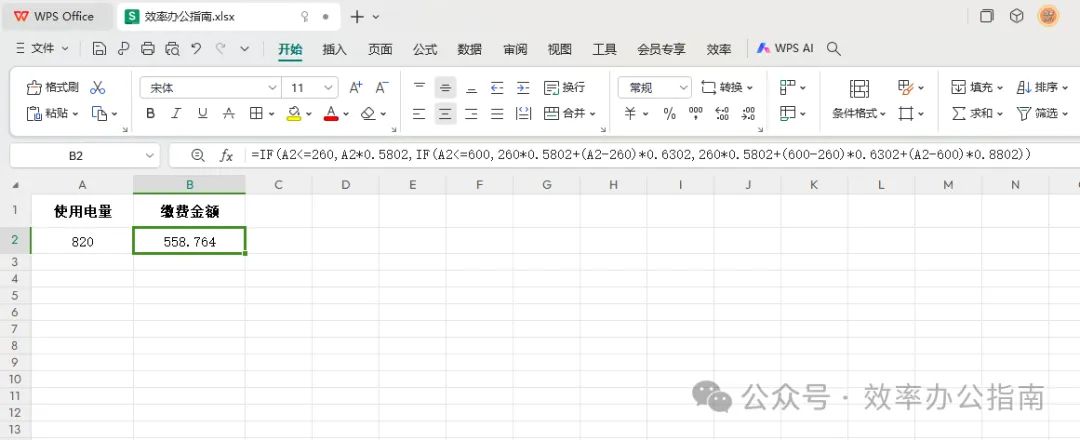Image resolution: width=1080 pixels, height=440 pixels.
Task: Select cell A2 containing 820
Action: click(83, 242)
